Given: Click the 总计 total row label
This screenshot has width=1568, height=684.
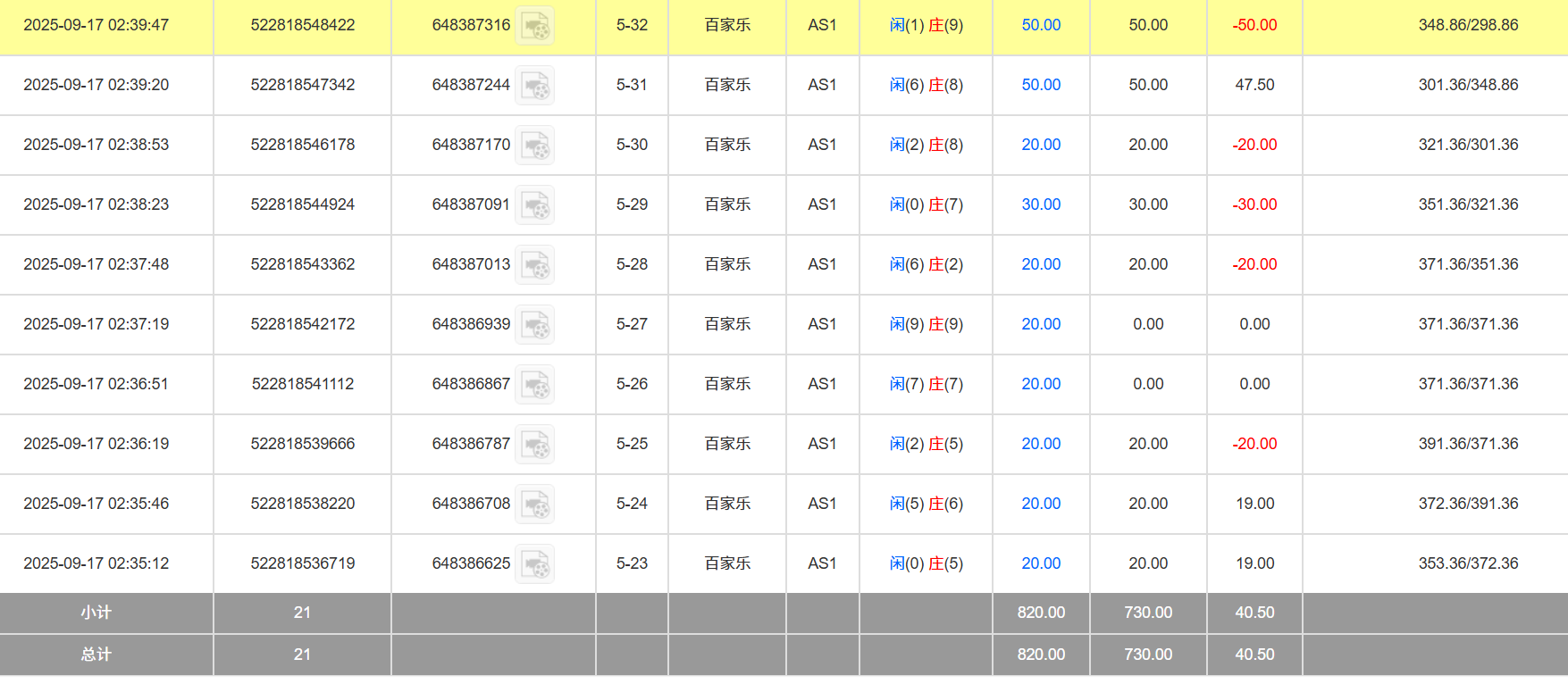Looking at the screenshot, I should click(96, 655).
